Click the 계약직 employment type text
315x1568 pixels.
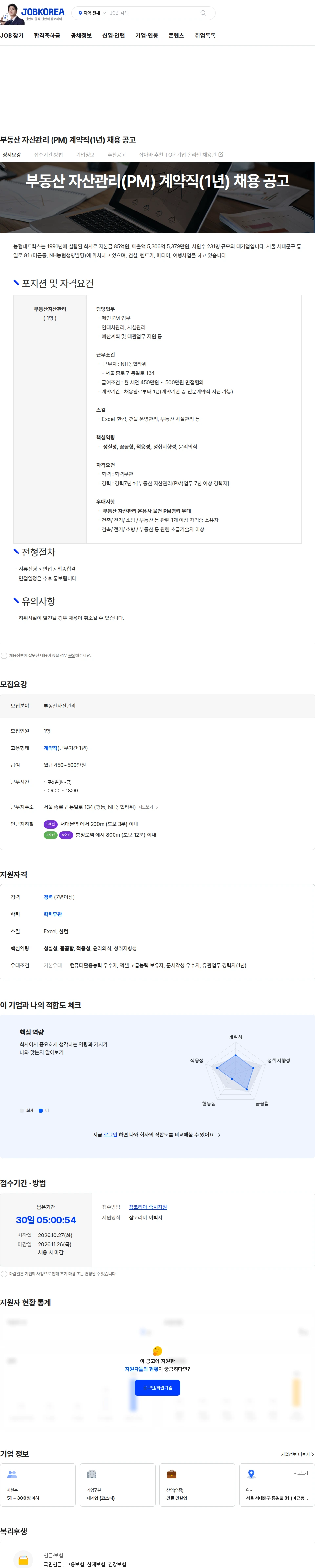50,748
